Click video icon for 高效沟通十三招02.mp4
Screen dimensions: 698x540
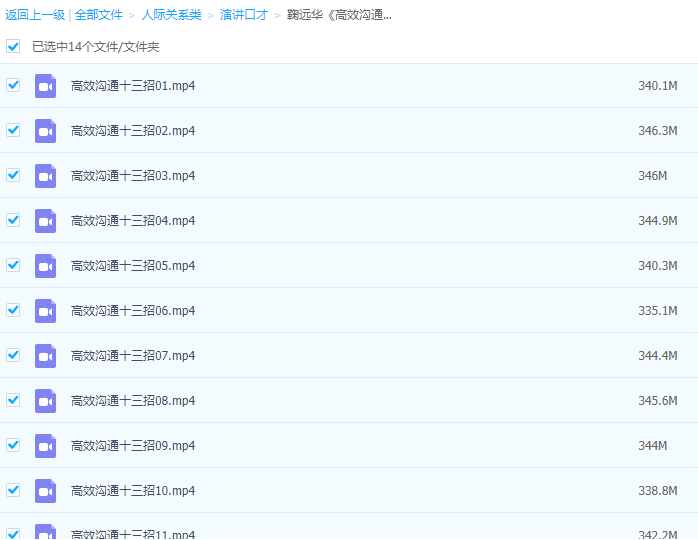[x=45, y=131]
